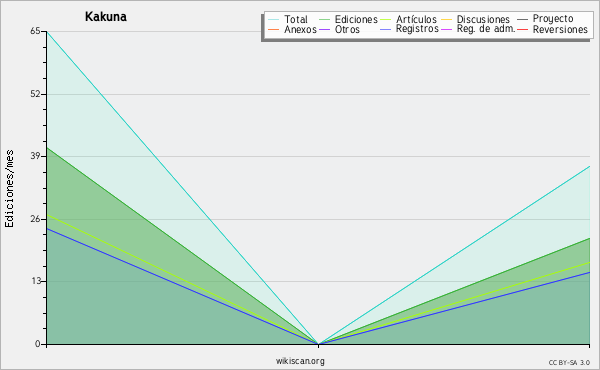
Task: Click the red Reversiones legend line swatch
Action: tap(522, 29)
